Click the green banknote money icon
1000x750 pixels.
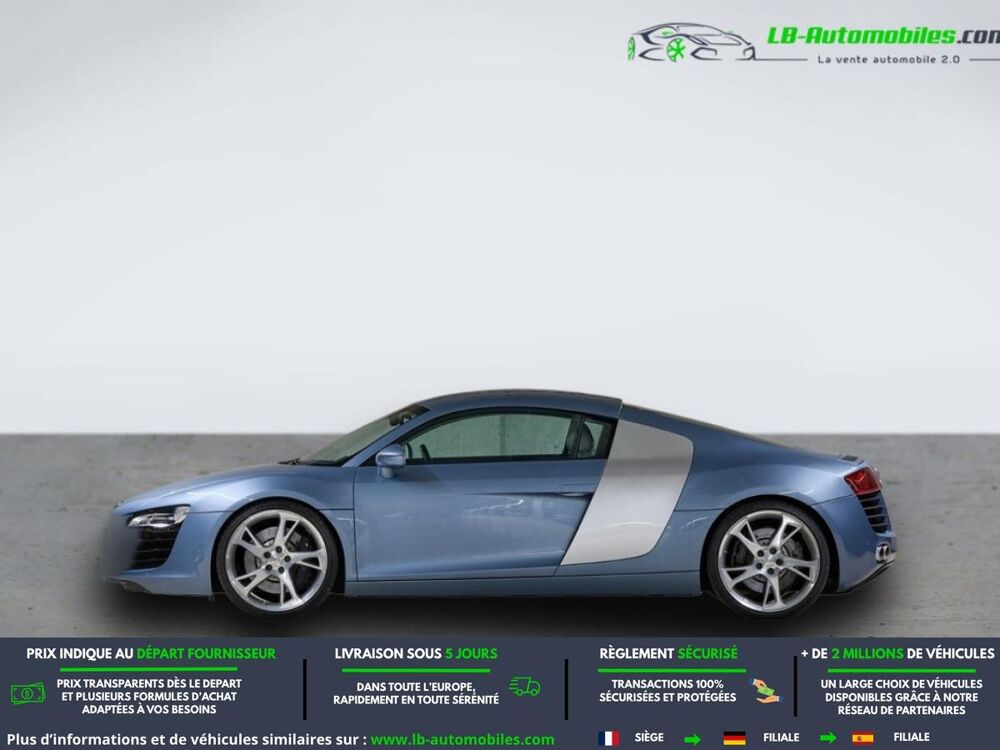tap(27, 693)
